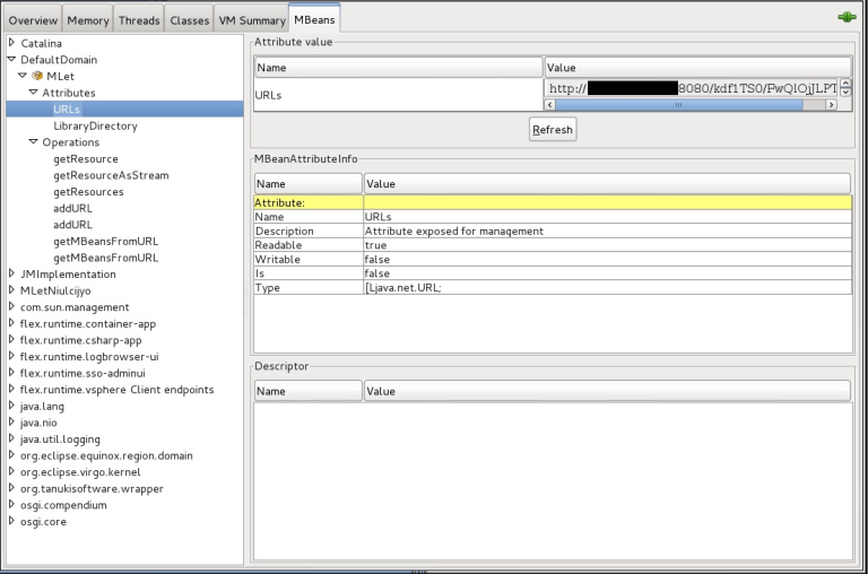Switch to the Overview tab
Viewport: 868px width, 574px height.
click(x=33, y=20)
